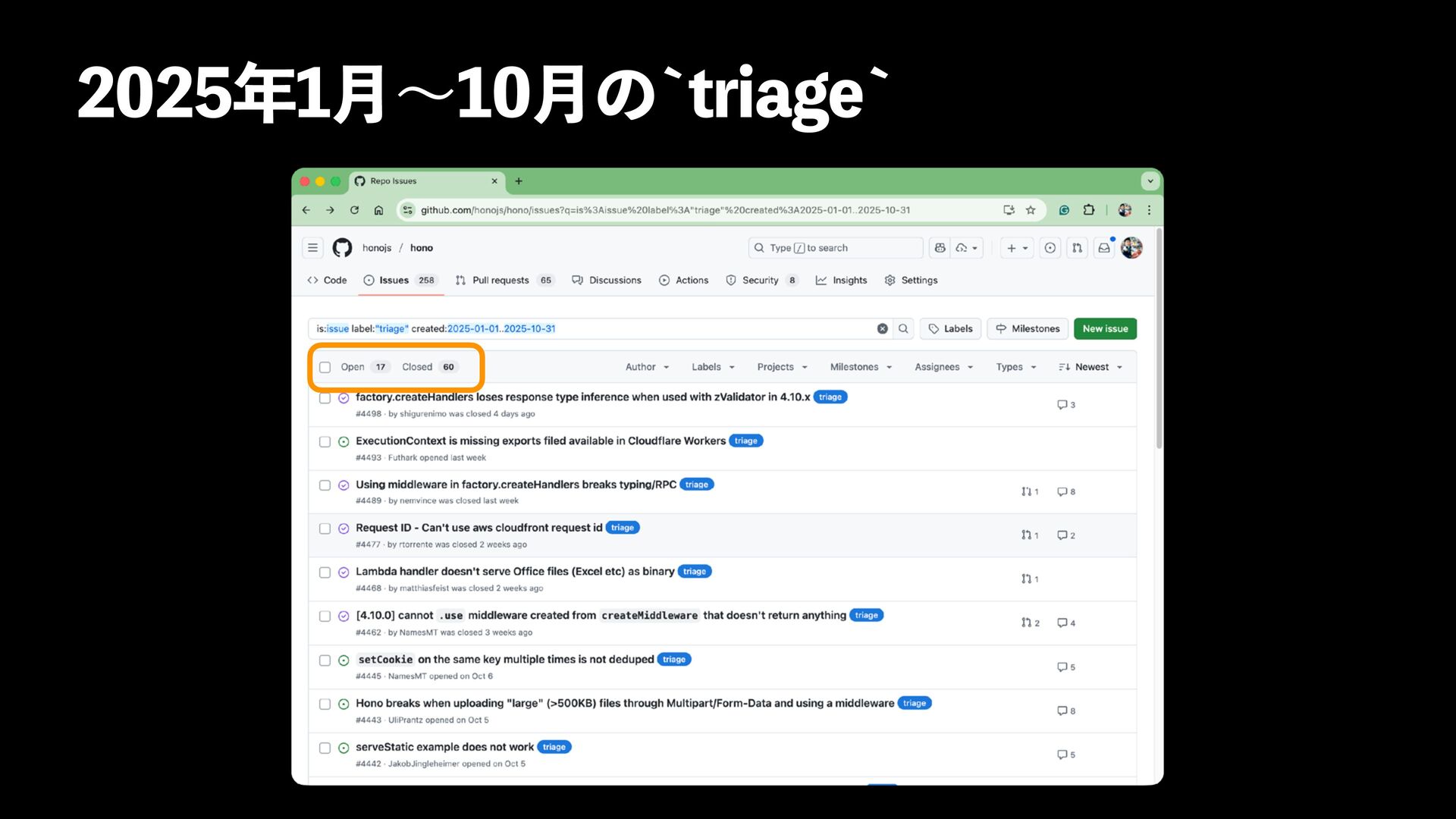Open the notifications inbox icon
Image resolution: width=1456 pixels, height=819 pixels.
coord(1104,248)
